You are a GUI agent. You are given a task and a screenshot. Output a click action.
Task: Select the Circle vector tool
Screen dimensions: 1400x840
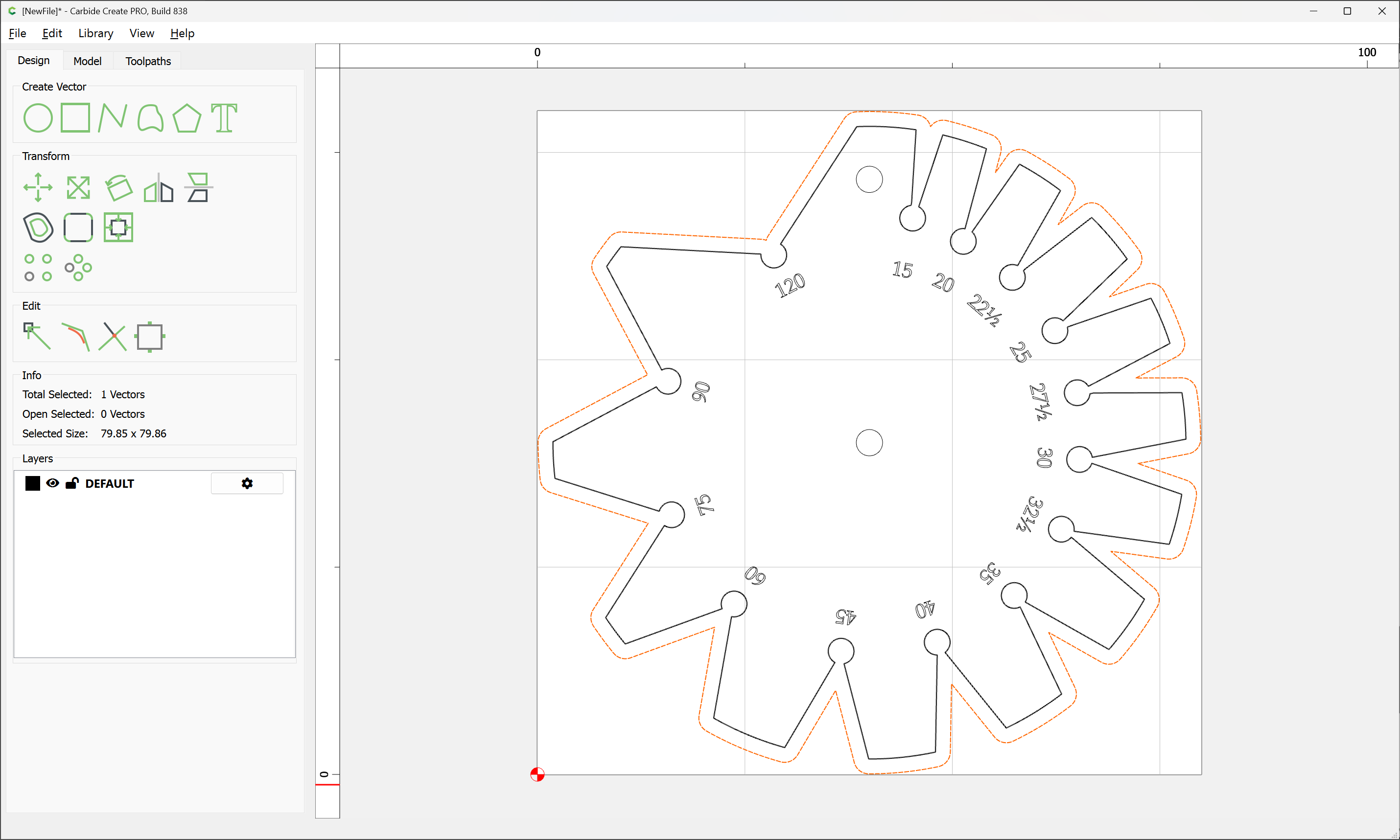click(x=38, y=118)
